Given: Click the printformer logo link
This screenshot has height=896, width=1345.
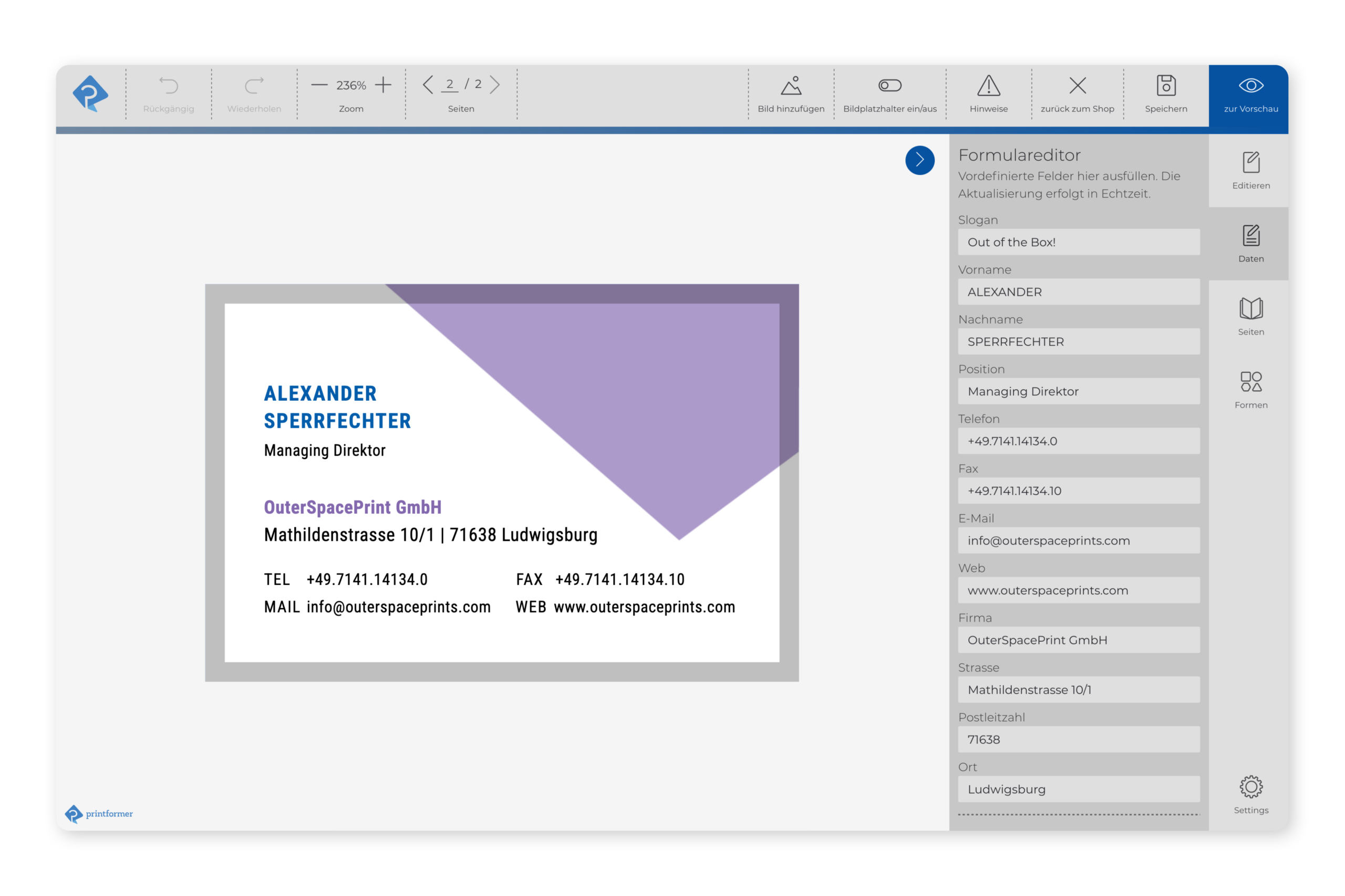Looking at the screenshot, I should [x=99, y=813].
